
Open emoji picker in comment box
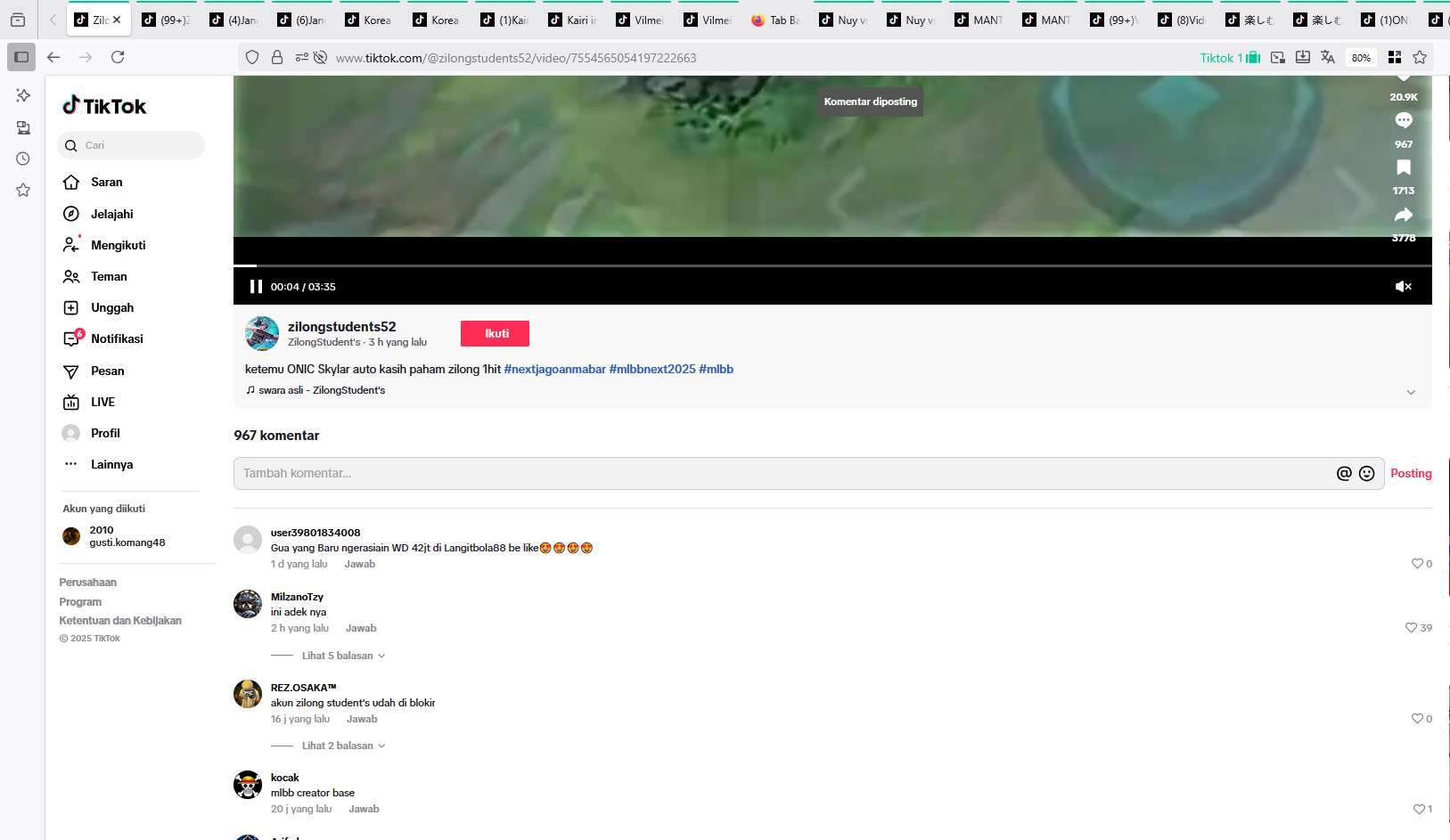pyautogui.click(x=1366, y=474)
